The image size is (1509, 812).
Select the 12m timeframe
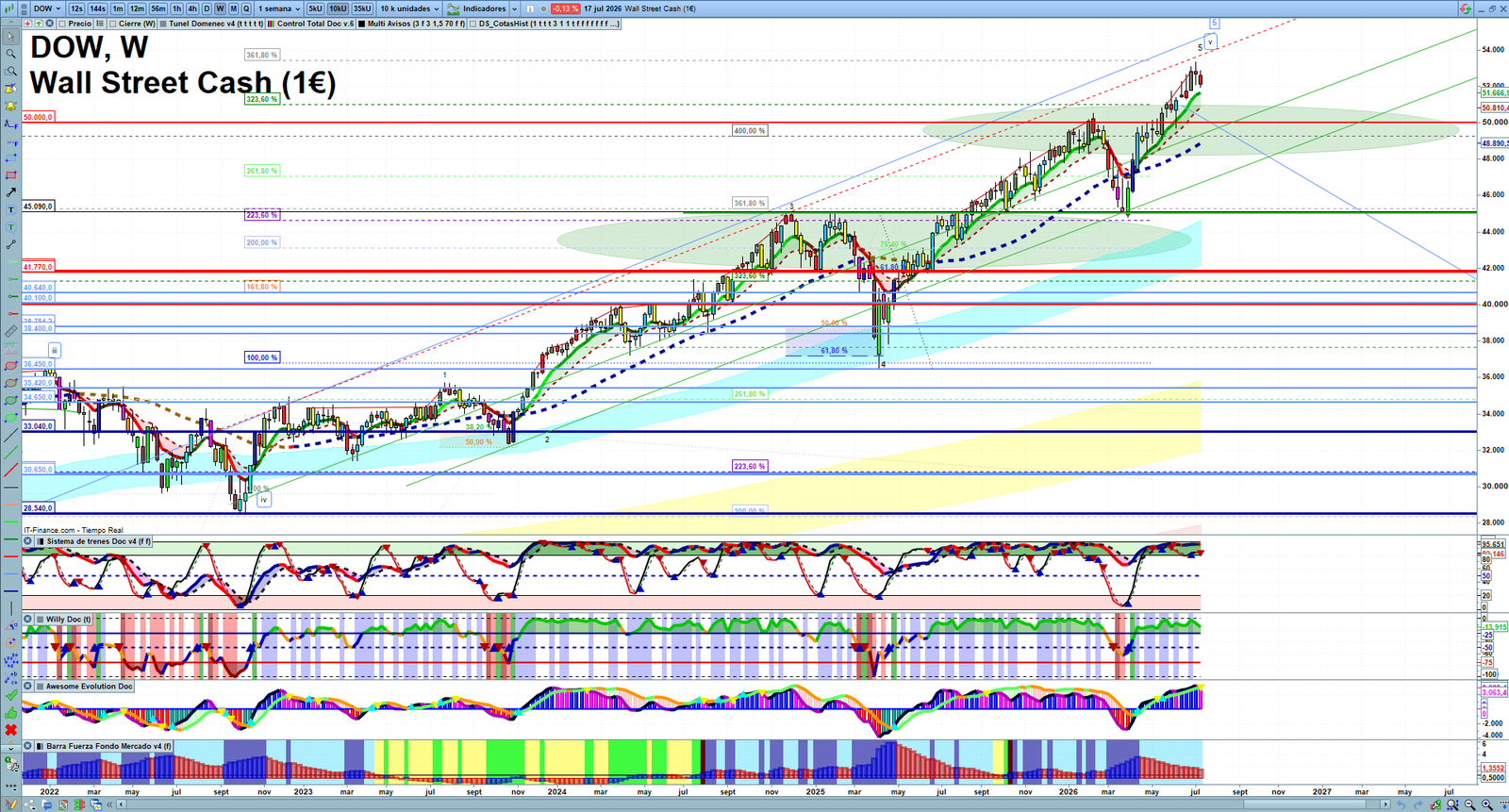point(137,8)
